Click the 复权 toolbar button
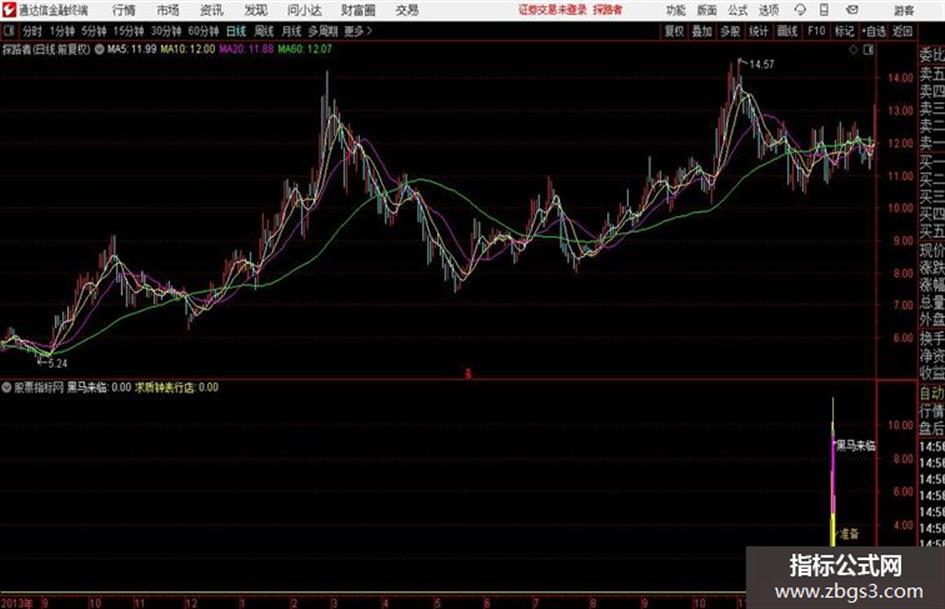Viewport: 945px width, 609px height. [x=674, y=31]
